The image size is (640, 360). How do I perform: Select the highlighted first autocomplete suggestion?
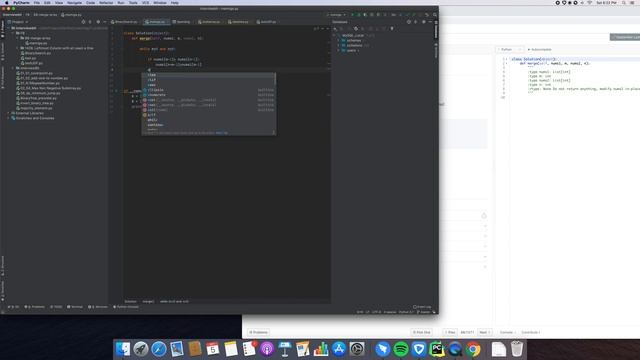click(208, 75)
